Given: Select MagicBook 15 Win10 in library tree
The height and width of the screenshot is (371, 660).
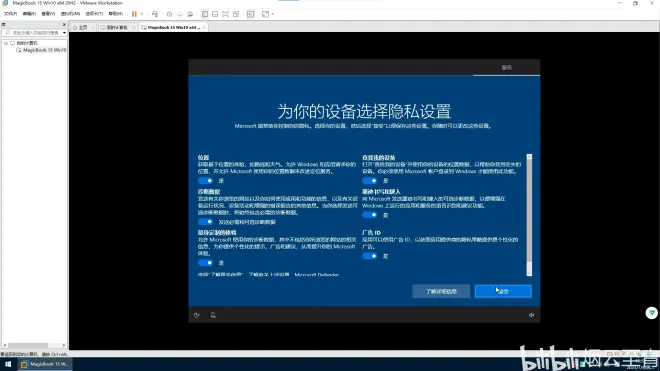Looking at the screenshot, I should point(44,50).
